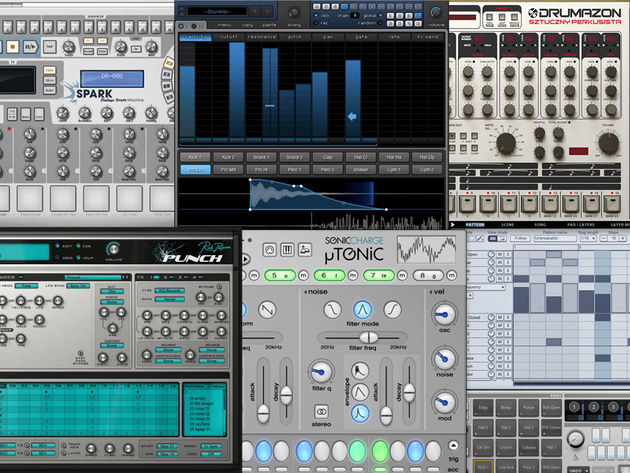630x473 pixels.
Task: Start playback with µTonic's play button
Action: point(245,259)
